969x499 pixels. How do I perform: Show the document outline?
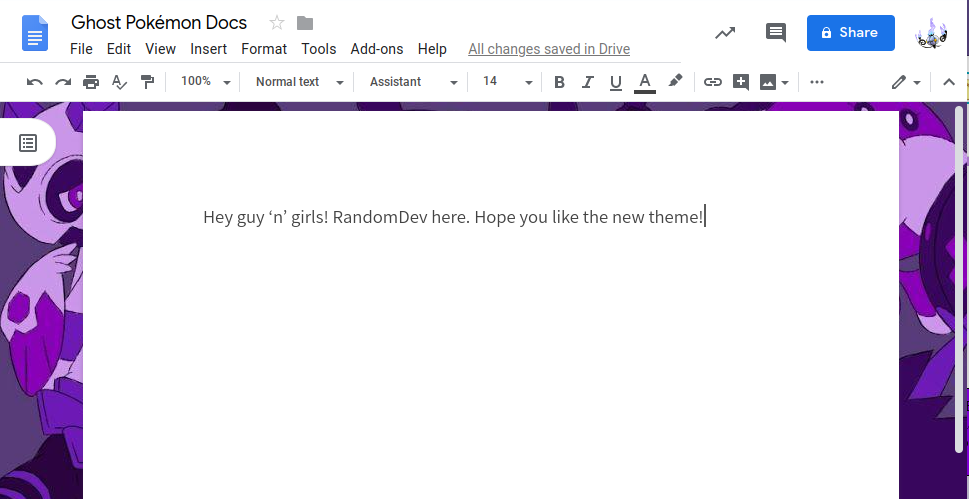click(x=28, y=143)
